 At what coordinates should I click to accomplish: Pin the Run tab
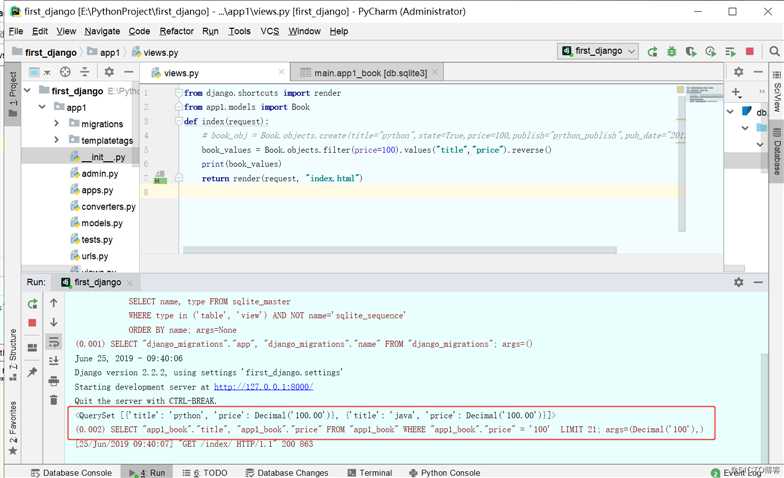coord(32,372)
